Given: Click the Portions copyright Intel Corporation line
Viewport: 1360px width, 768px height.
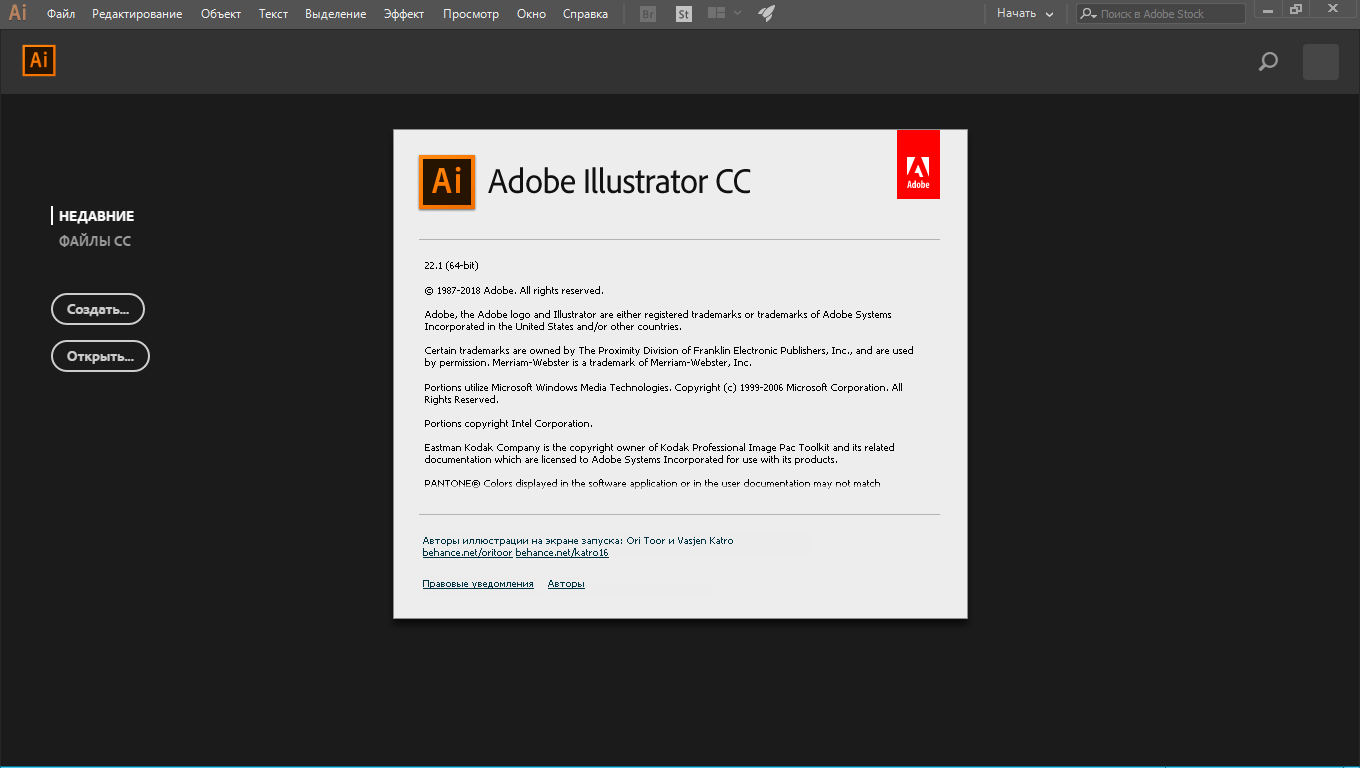Looking at the screenshot, I should pyautogui.click(x=508, y=424).
